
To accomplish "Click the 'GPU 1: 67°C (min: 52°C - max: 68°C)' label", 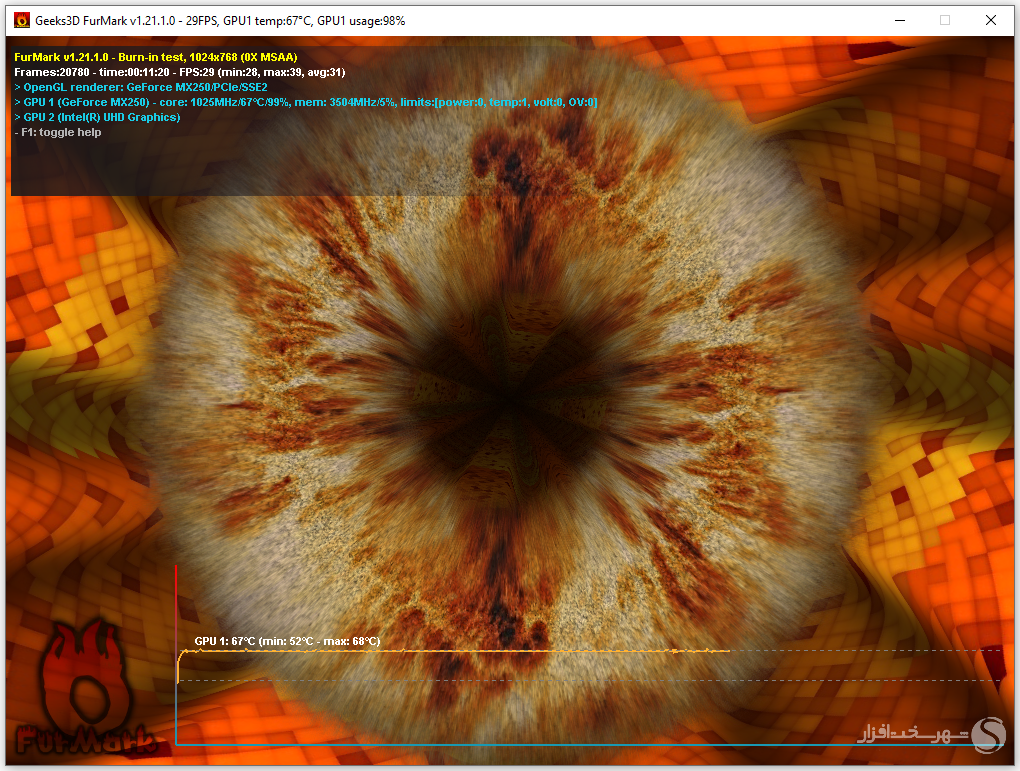I will (x=287, y=641).
